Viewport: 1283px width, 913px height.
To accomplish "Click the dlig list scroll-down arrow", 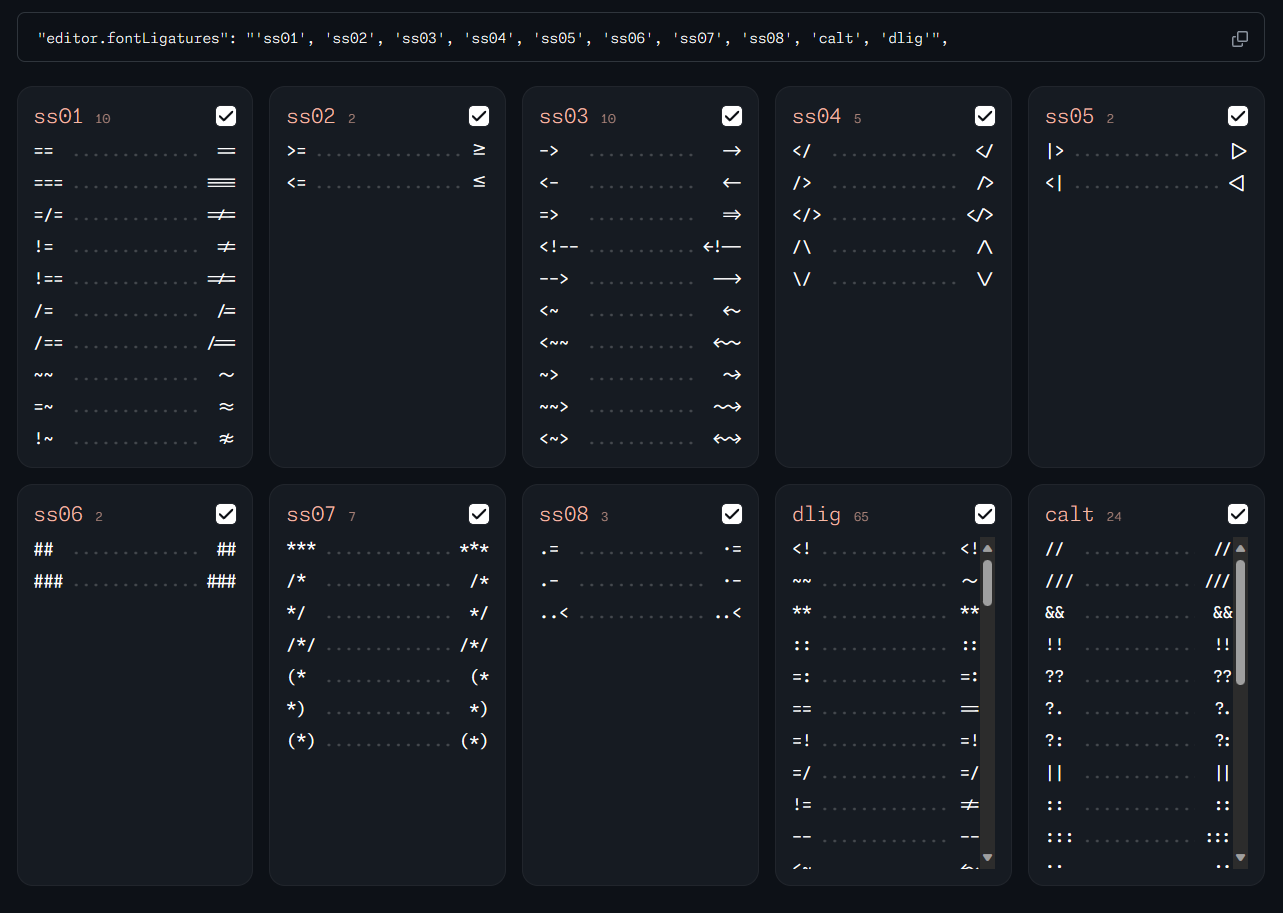I will pos(988,858).
